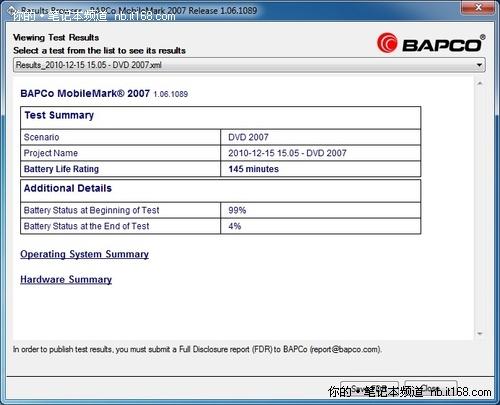Image resolution: width=500 pixels, height=405 pixels.
Task: Click the BAPCo logo icon
Action: point(387,43)
